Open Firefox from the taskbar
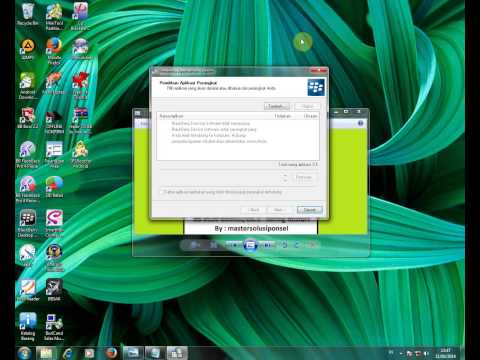This screenshot has height=360, width=480. click(111, 353)
